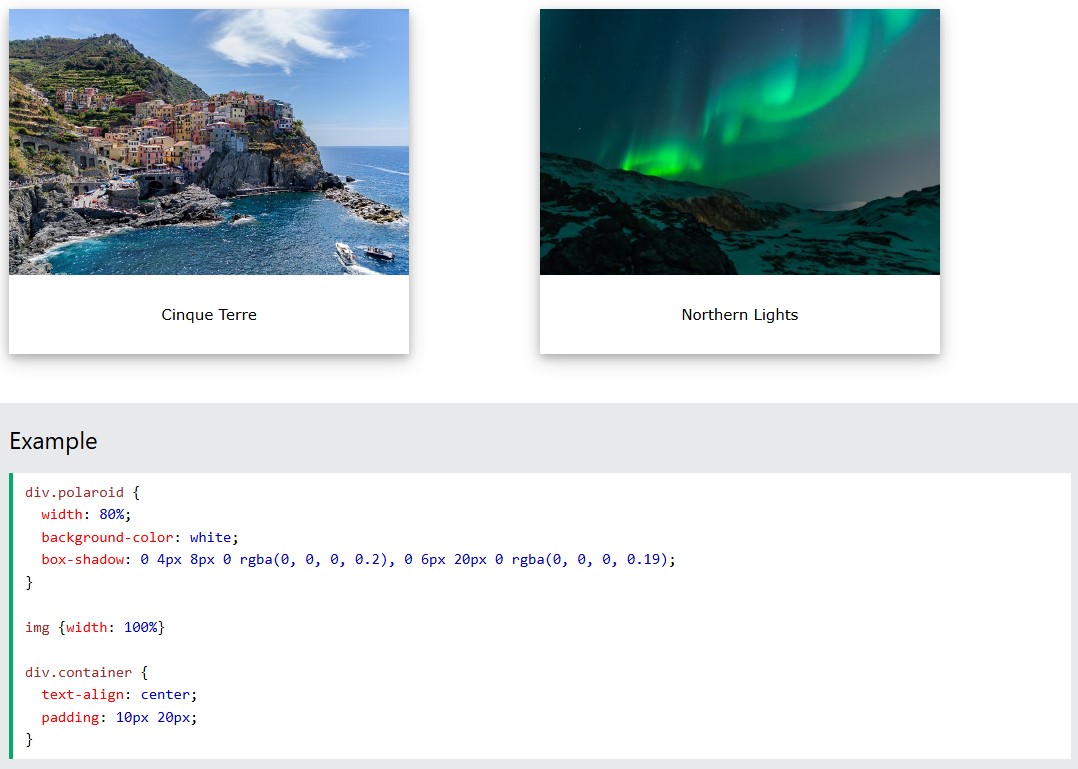
Task: Click the "rgba(0, 0, 0, 0.2)" value
Action: click(x=314, y=559)
